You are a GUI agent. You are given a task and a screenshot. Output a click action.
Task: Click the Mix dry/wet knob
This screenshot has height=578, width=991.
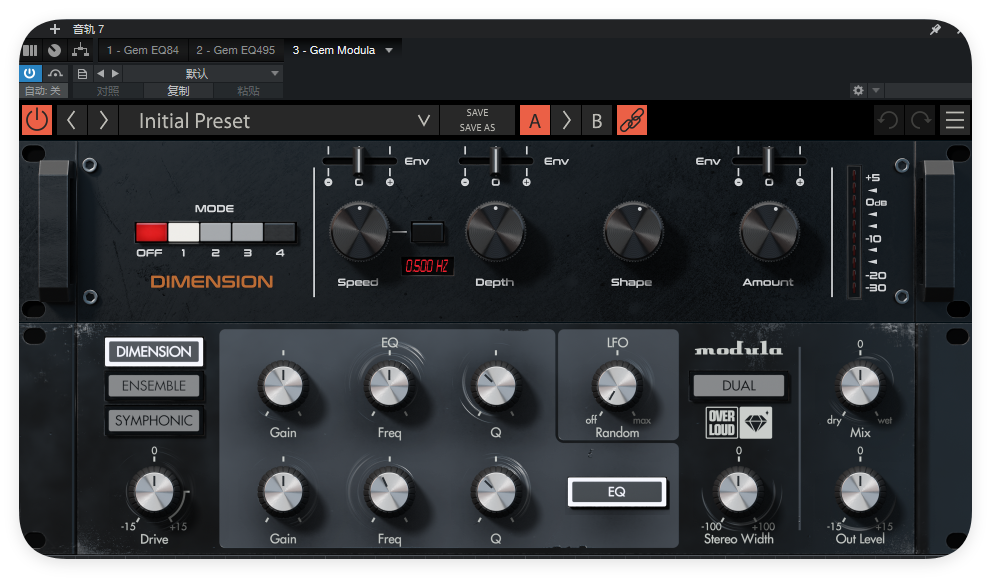click(860, 386)
